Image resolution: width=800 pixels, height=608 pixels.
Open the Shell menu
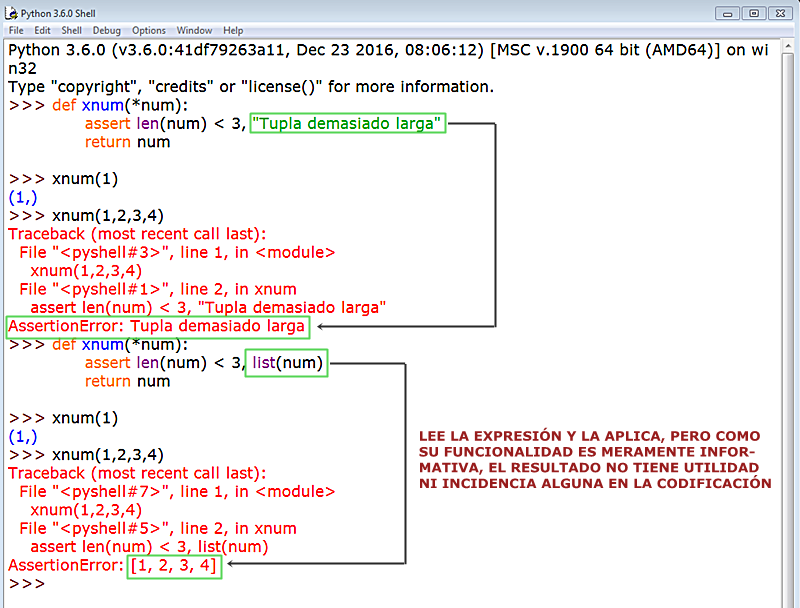coord(70,30)
